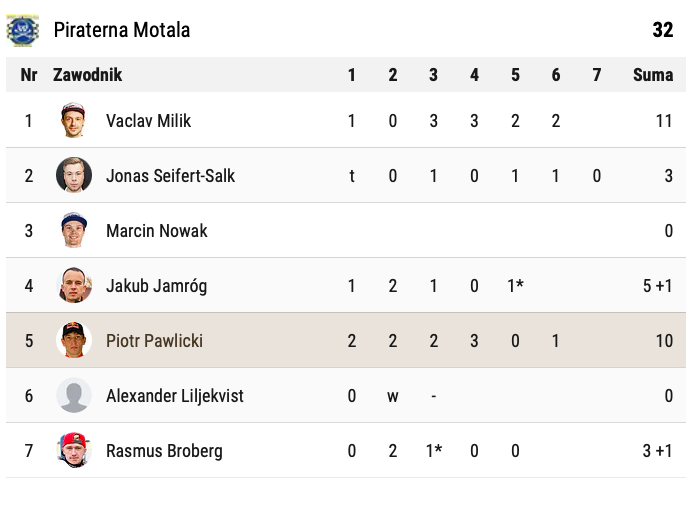Open Alexander Liljekvist's rider name link

(174, 396)
